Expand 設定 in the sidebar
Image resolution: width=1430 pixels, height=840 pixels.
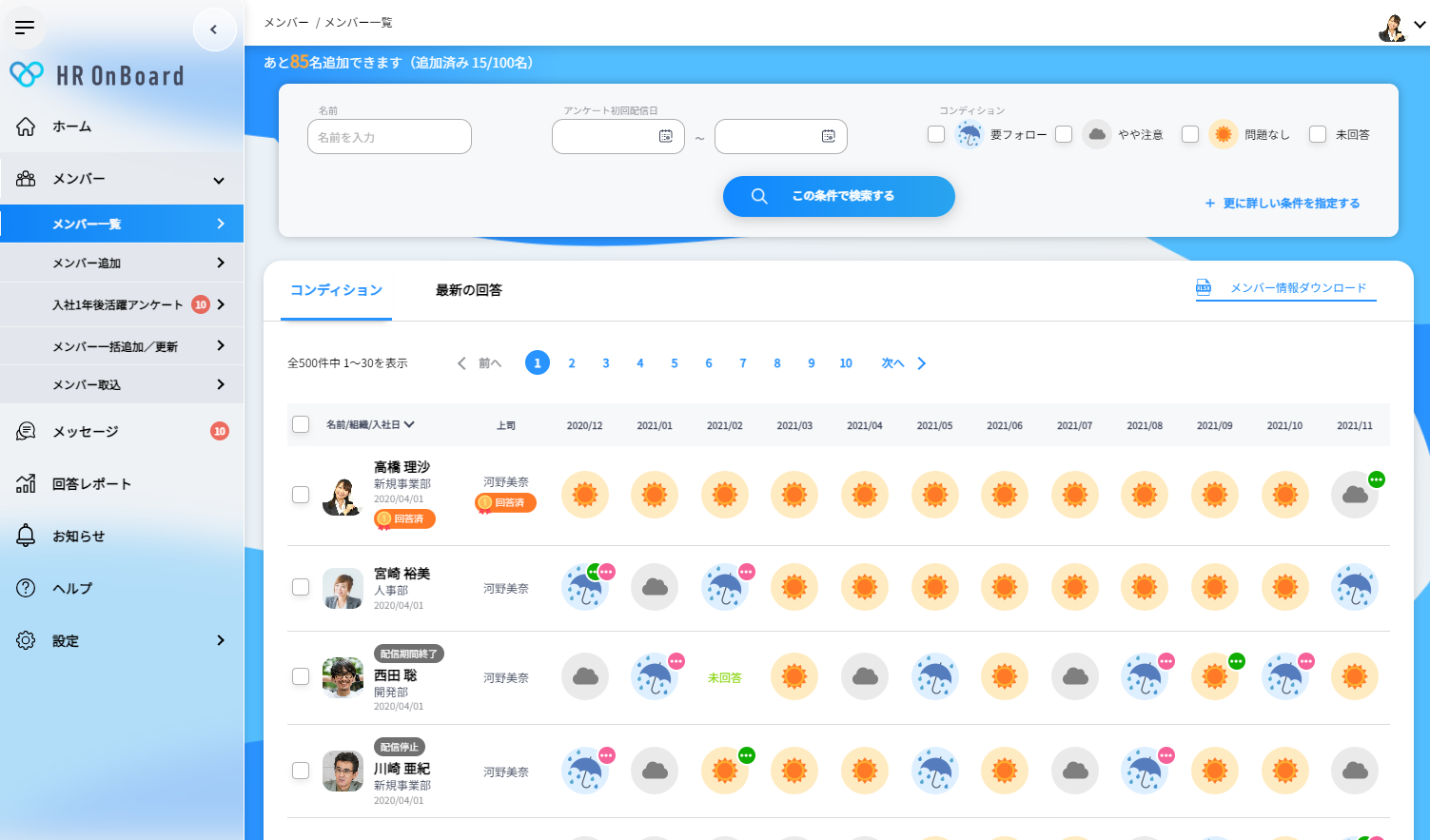tap(122, 640)
